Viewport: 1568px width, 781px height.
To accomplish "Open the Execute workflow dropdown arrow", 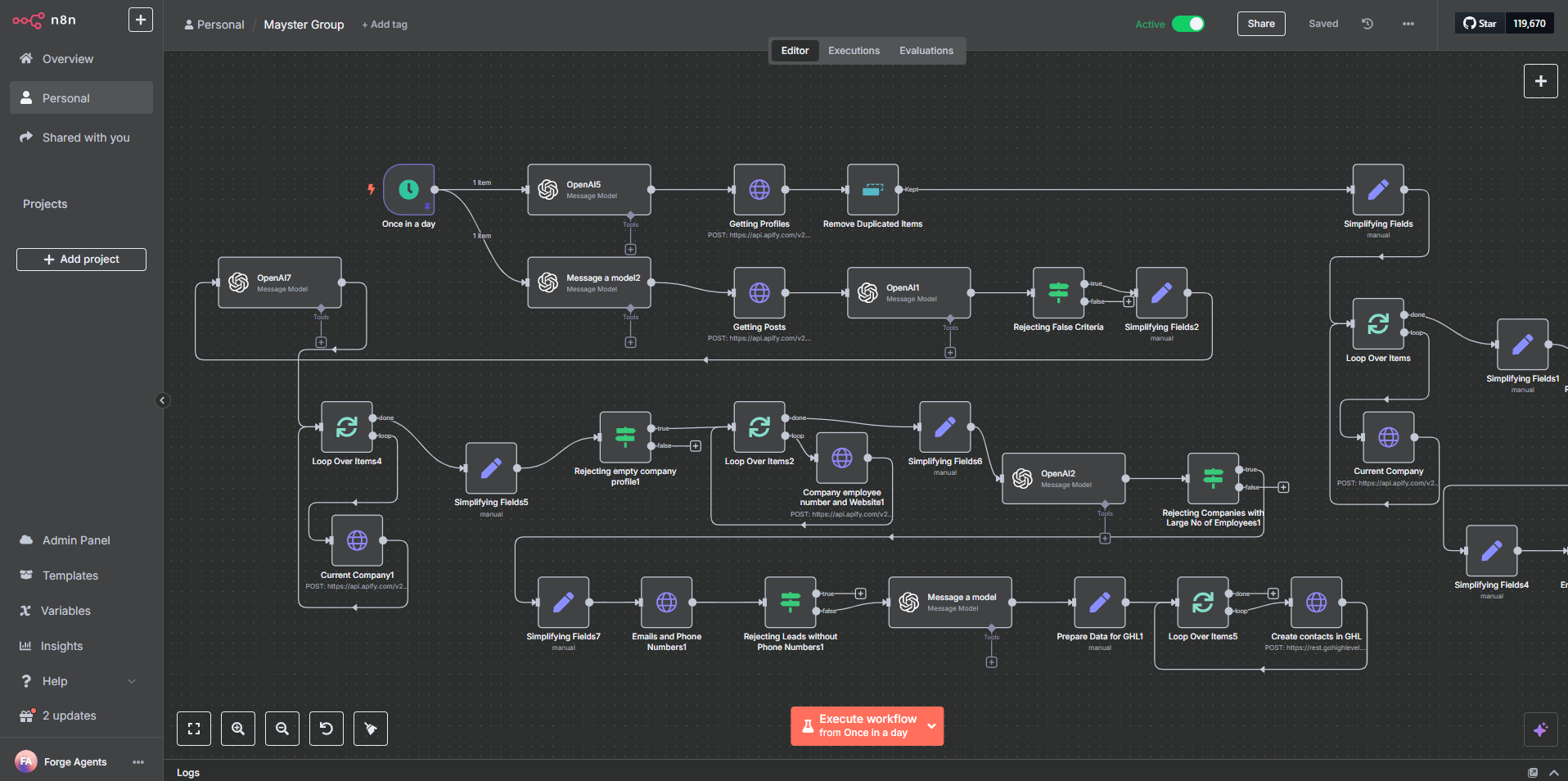I will 931,726.
